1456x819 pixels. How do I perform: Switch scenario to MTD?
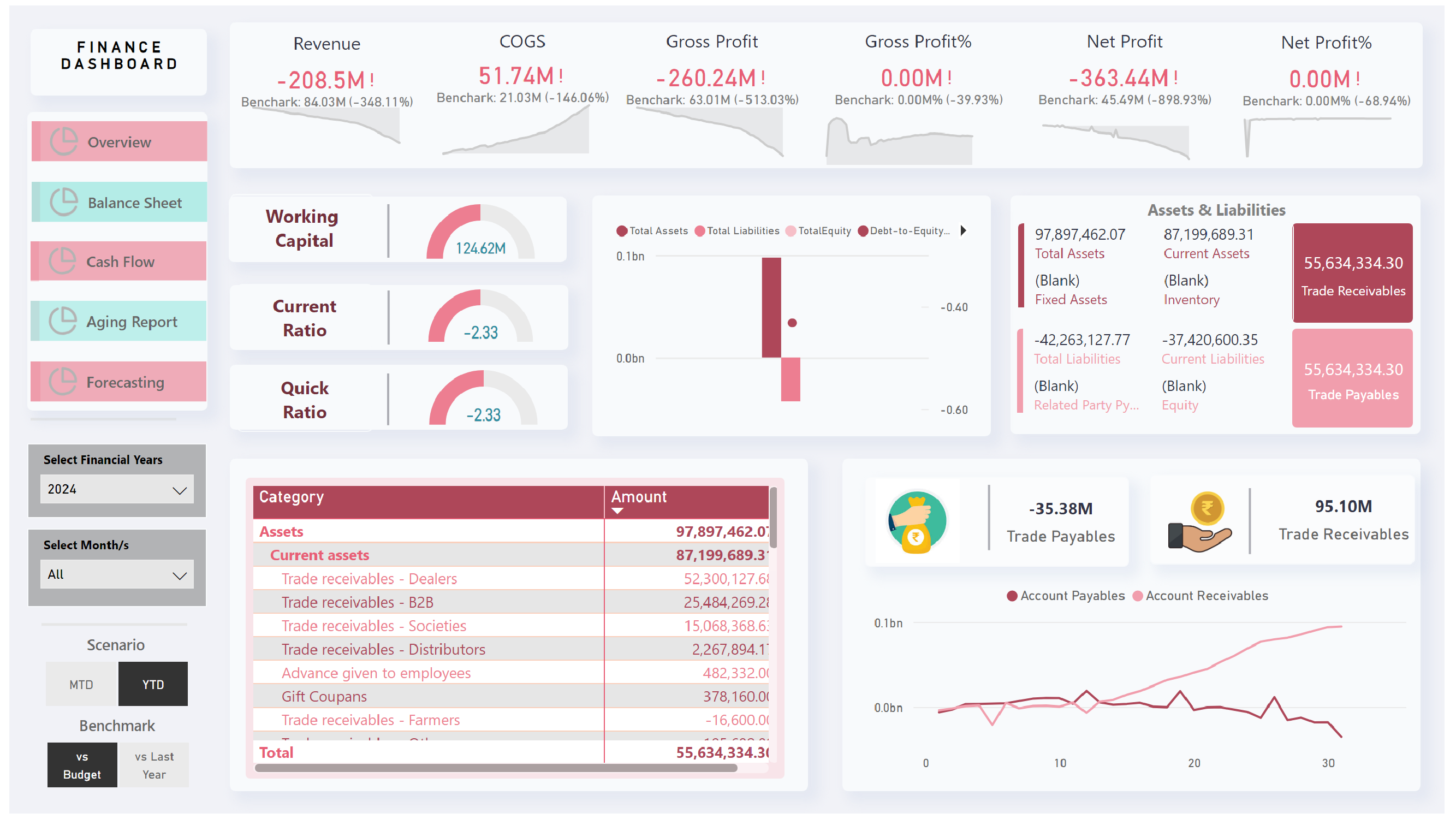pos(81,684)
